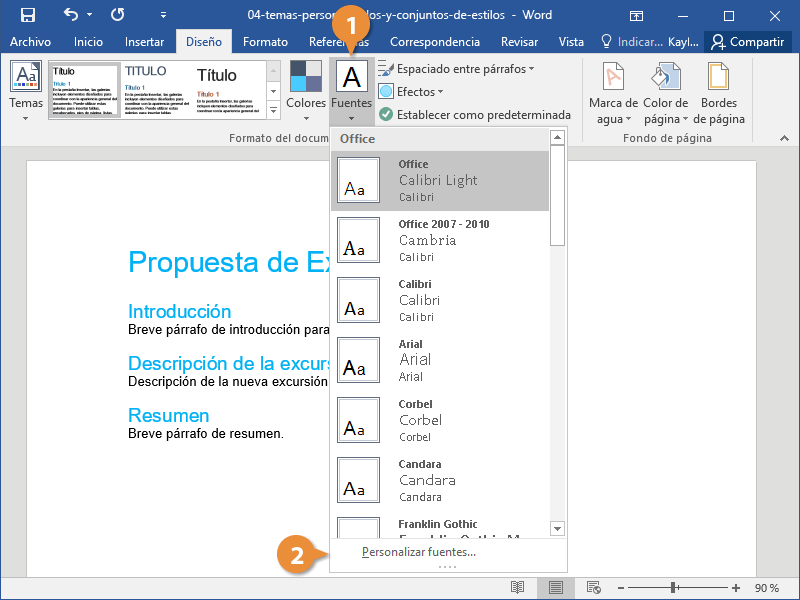Apply the TITULO uppercase style set
This screenshot has height=600, width=800.
click(x=157, y=90)
